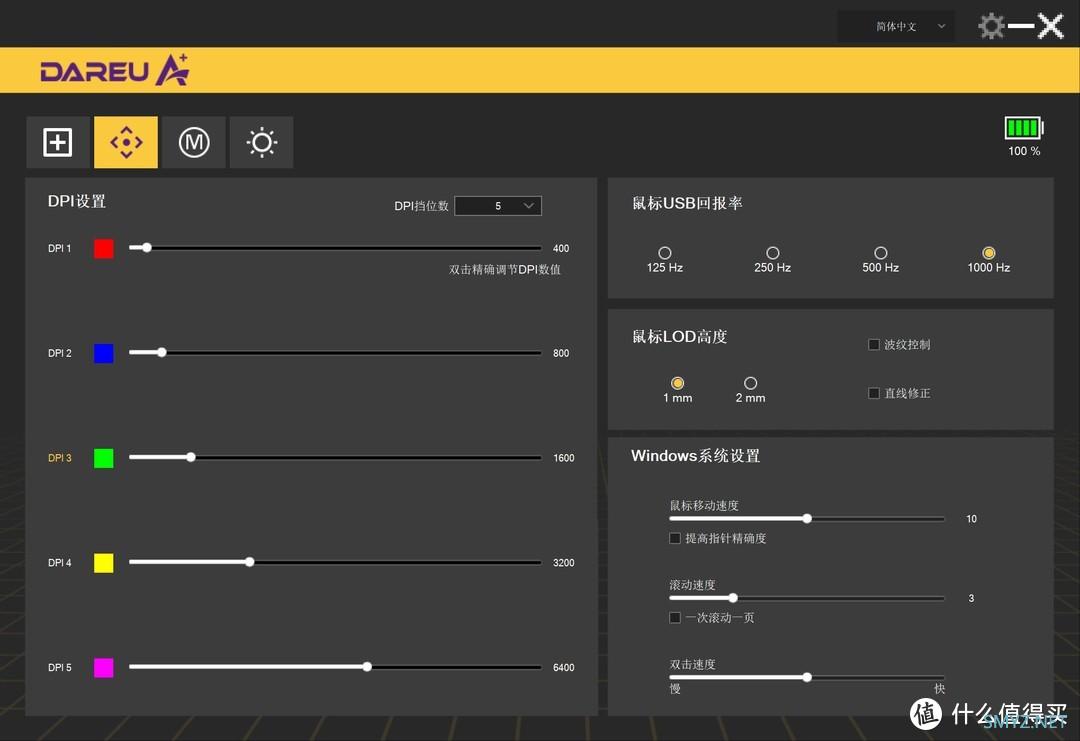The image size is (1080, 741).
Task: Click the DPI 4 label
Action: pos(59,563)
